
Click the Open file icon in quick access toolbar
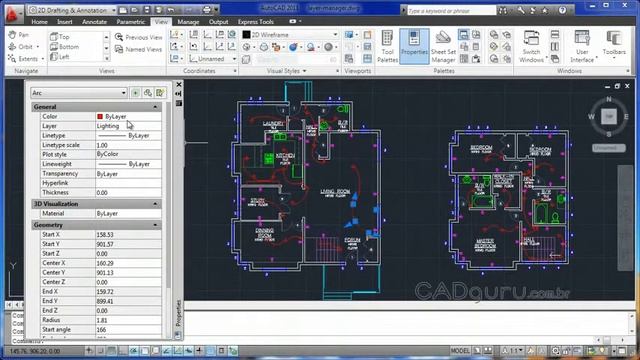pyautogui.click(x=135, y=10)
